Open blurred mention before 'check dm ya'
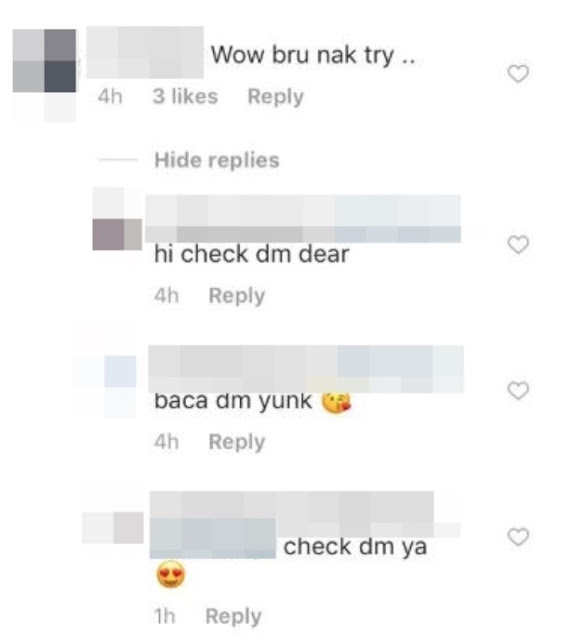This screenshot has width=572, height=640. pos(213,539)
